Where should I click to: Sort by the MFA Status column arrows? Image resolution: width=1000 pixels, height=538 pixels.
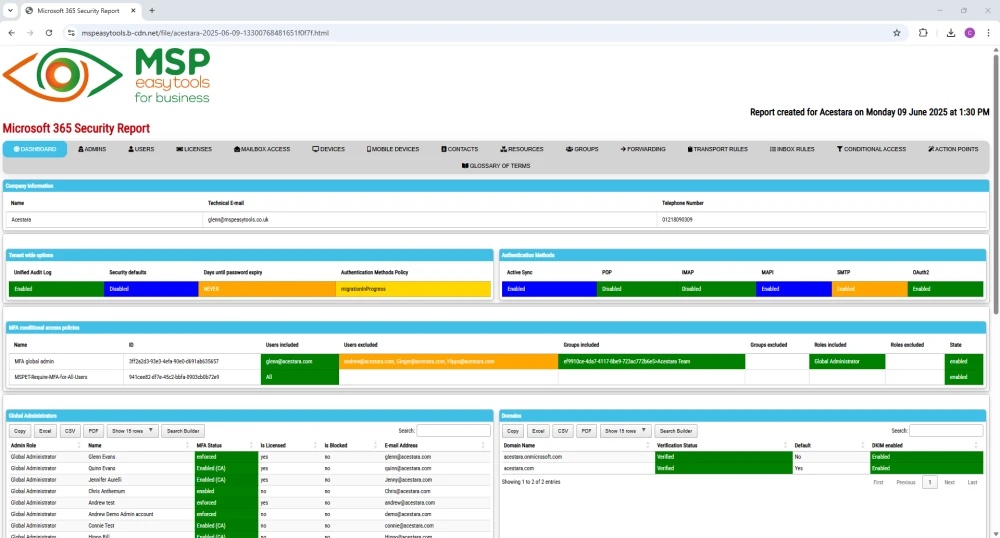(x=251, y=445)
